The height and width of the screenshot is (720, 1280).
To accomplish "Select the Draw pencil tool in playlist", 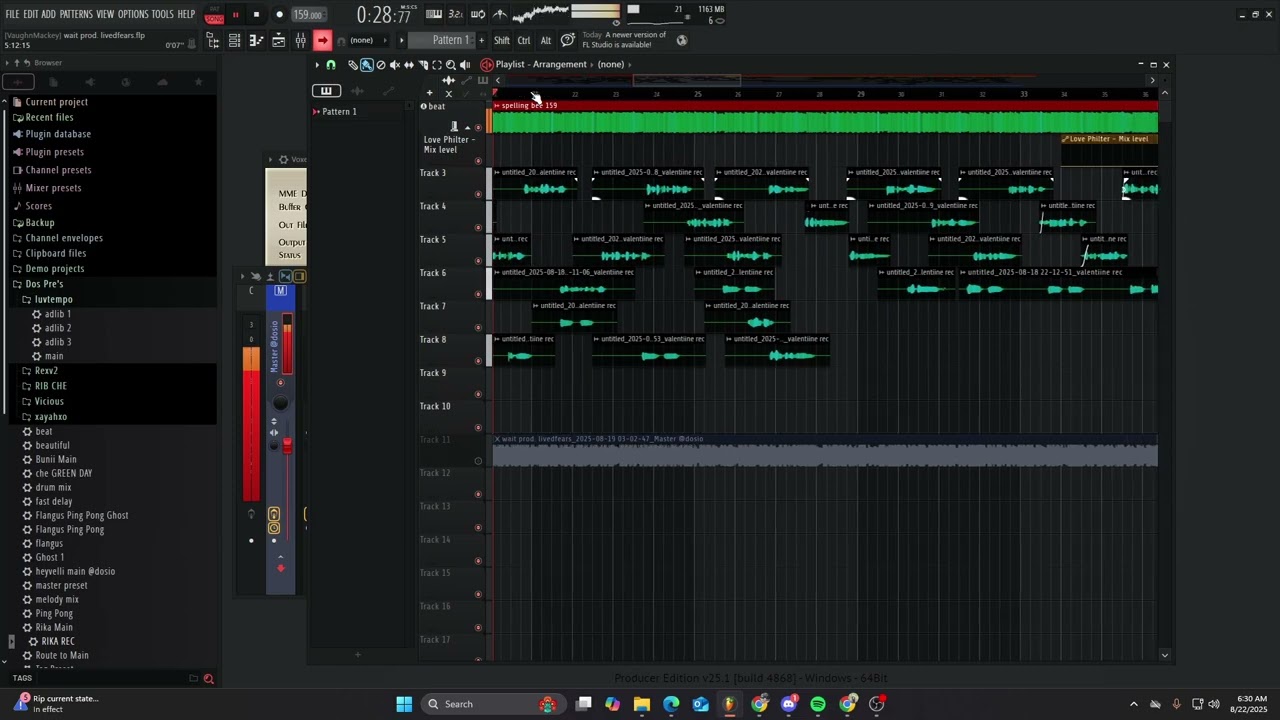I will (x=352, y=65).
